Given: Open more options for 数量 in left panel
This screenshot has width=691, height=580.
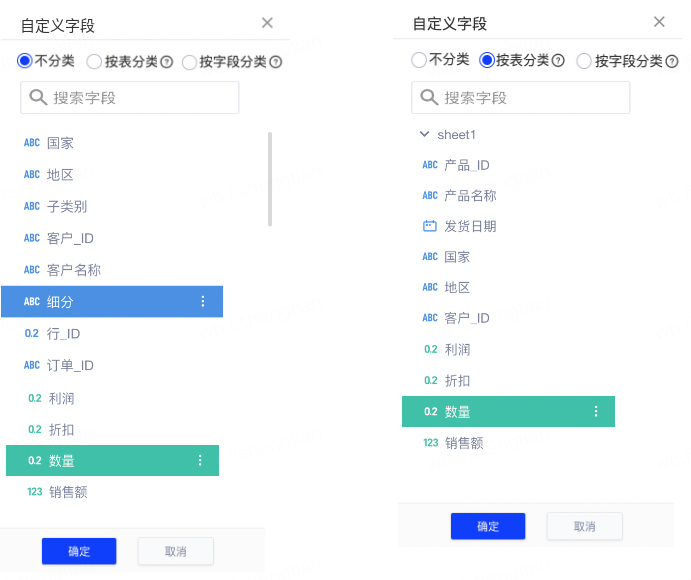Looking at the screenshot, I should [x=200, y=460].
